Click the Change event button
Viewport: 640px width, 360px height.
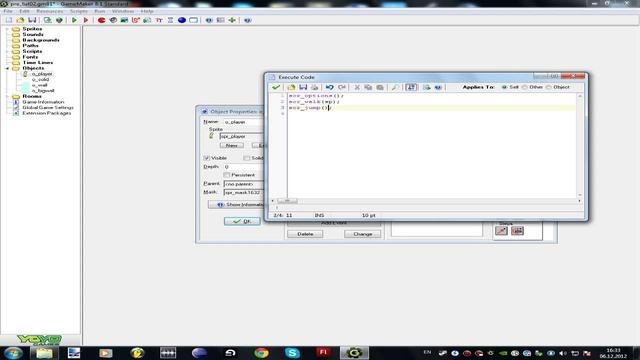362,234
